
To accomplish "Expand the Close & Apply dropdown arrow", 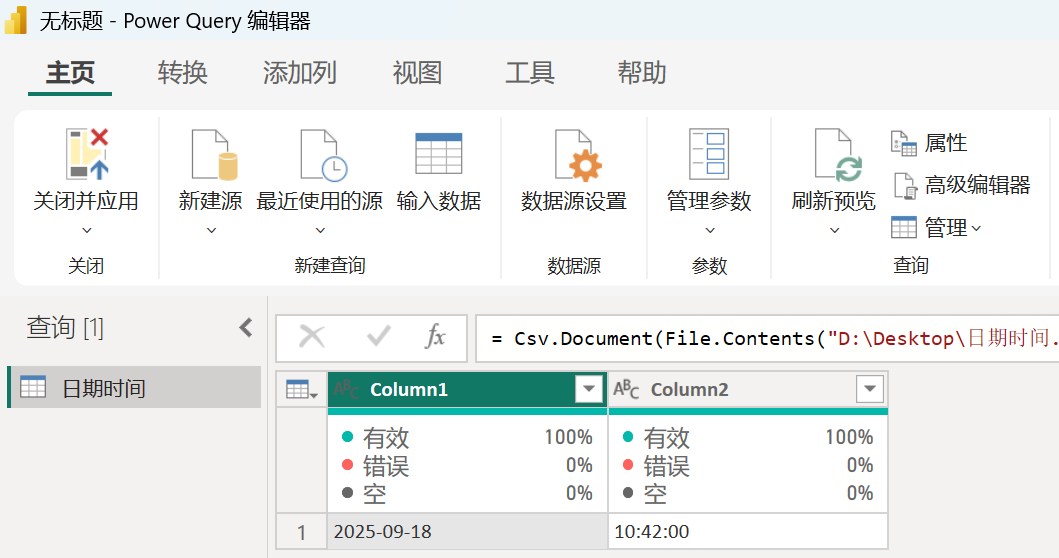I will [86, 230].
